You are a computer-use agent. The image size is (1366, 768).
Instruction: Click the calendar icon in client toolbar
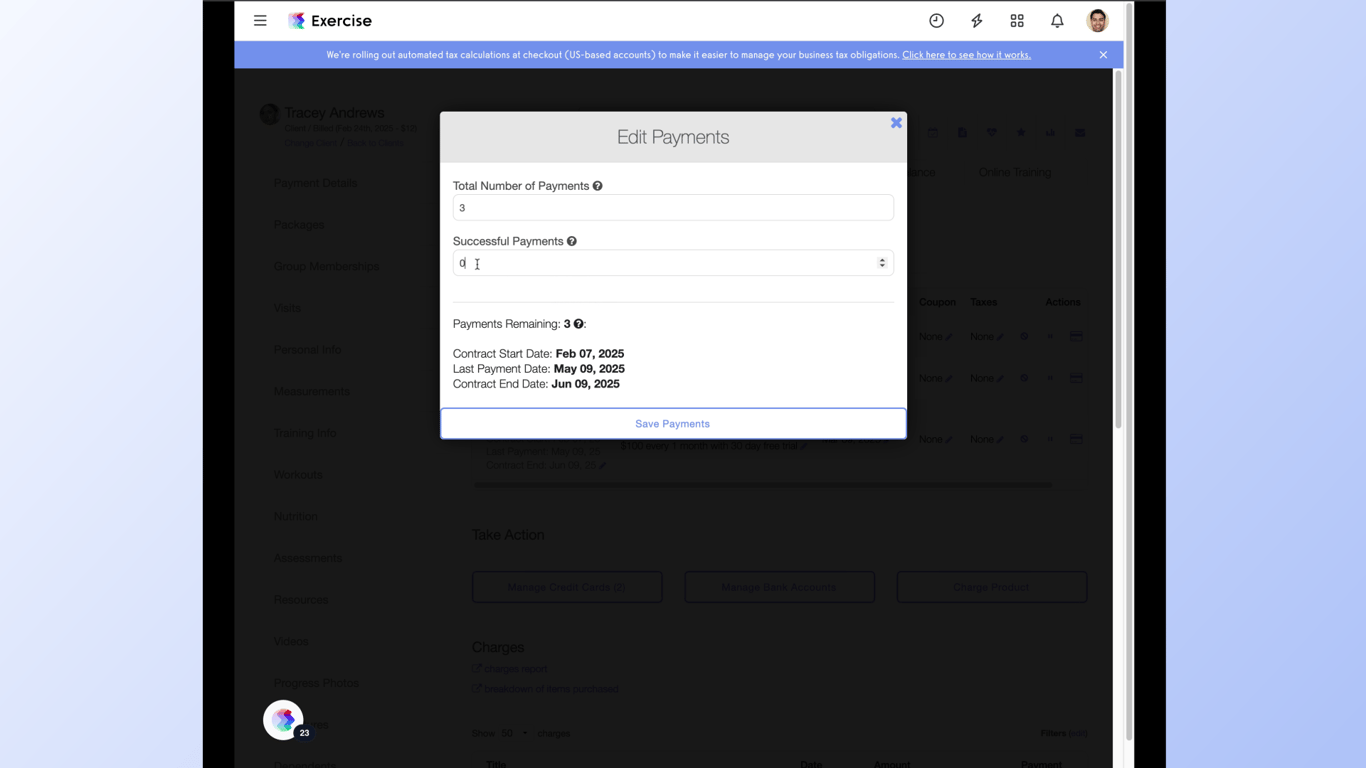(932, 132)
